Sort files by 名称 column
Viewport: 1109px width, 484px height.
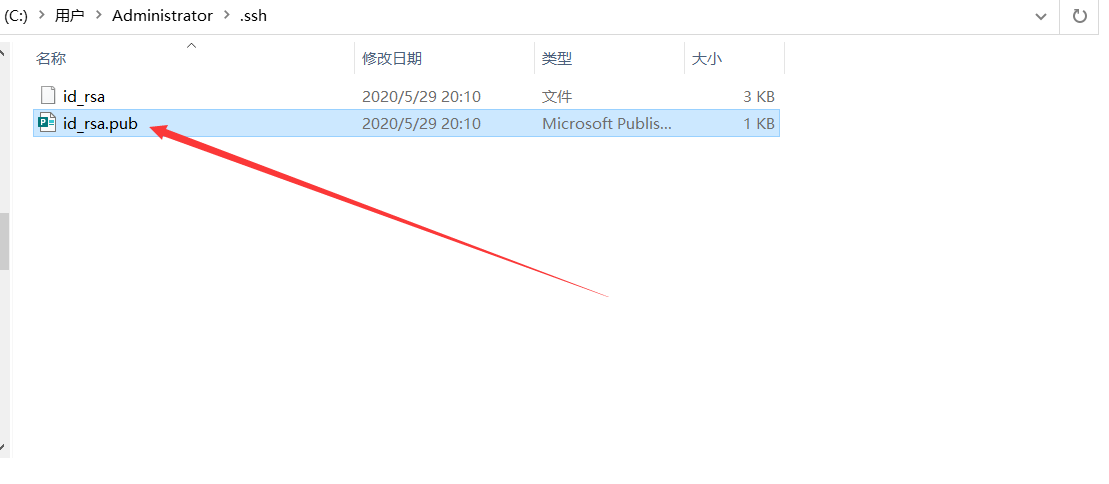[x=51, y=59]
